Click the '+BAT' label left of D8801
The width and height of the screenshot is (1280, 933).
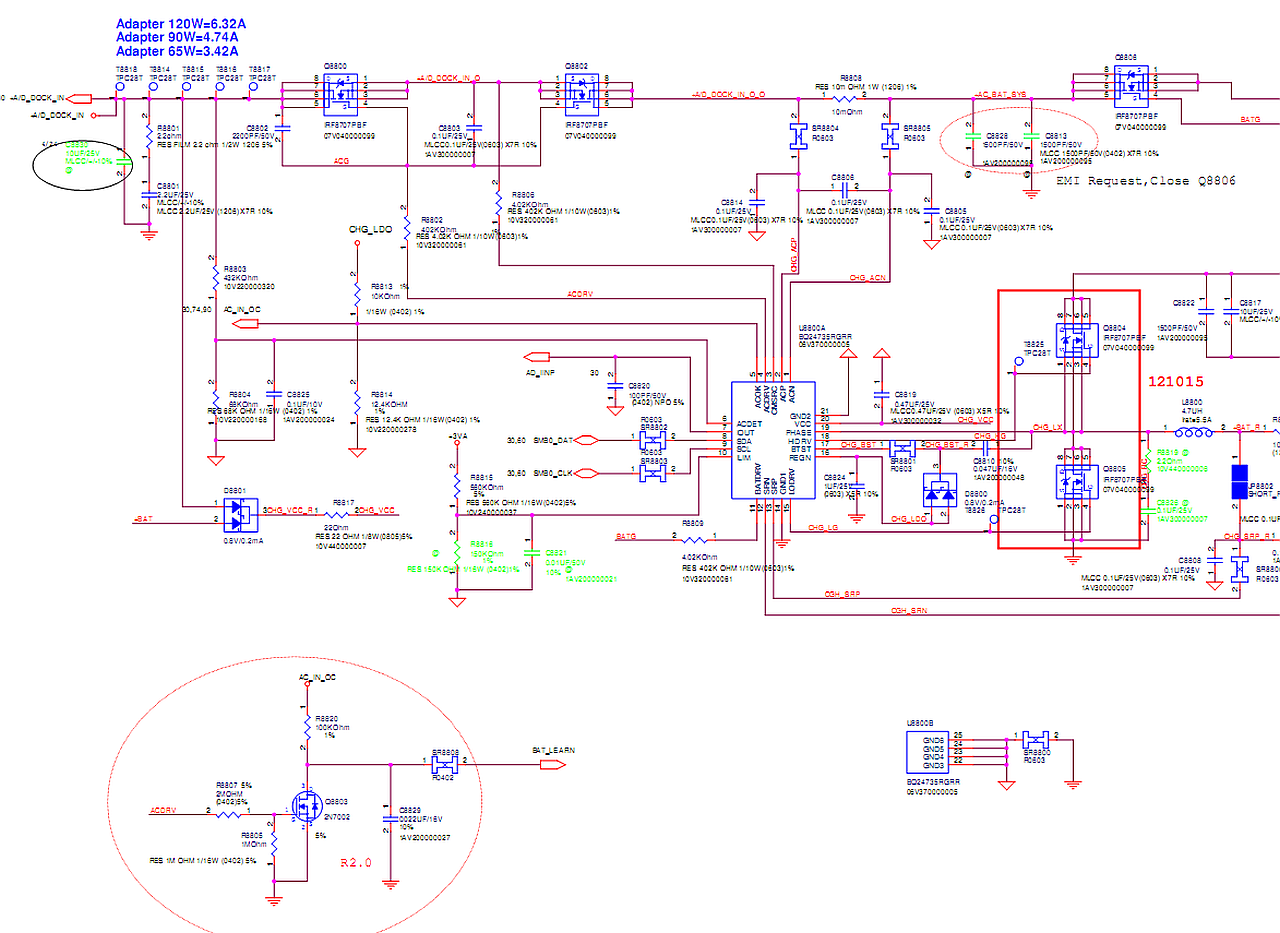[143, 520]
